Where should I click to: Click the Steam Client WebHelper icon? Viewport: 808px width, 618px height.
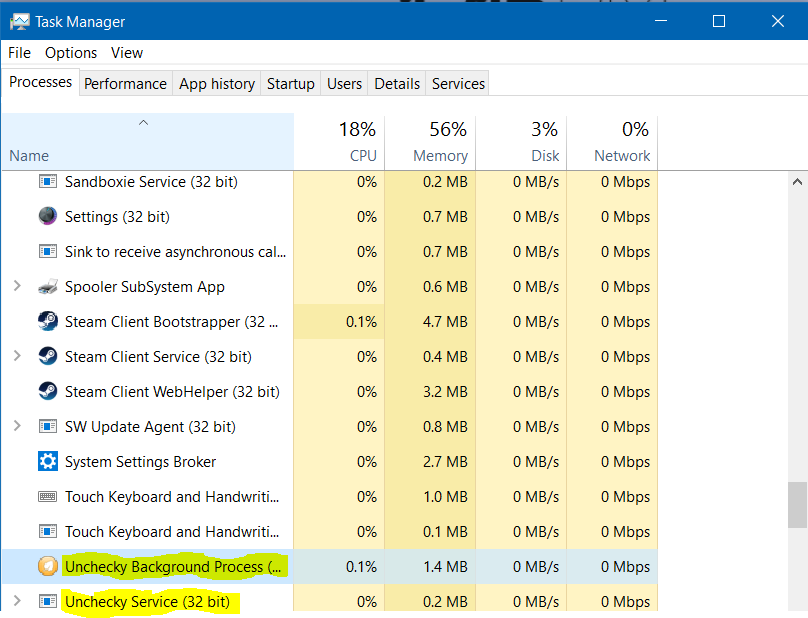coord(48,391)
